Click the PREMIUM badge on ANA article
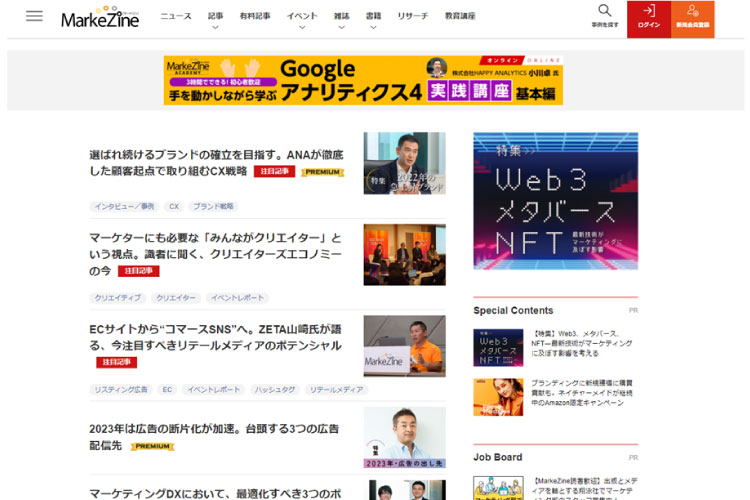The height and width of the screenshot is (500, 750). (323, 172)
